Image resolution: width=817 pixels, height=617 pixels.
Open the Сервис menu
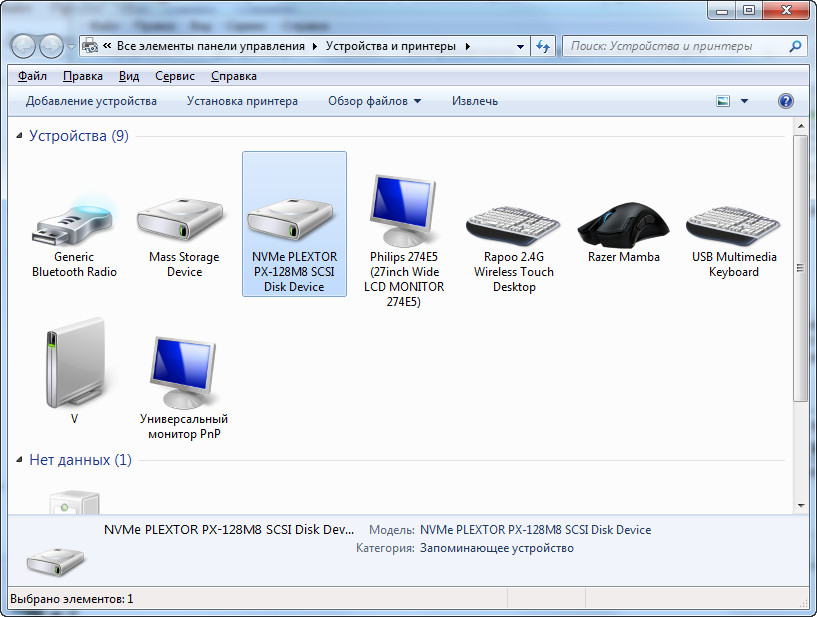pos(175,76)
